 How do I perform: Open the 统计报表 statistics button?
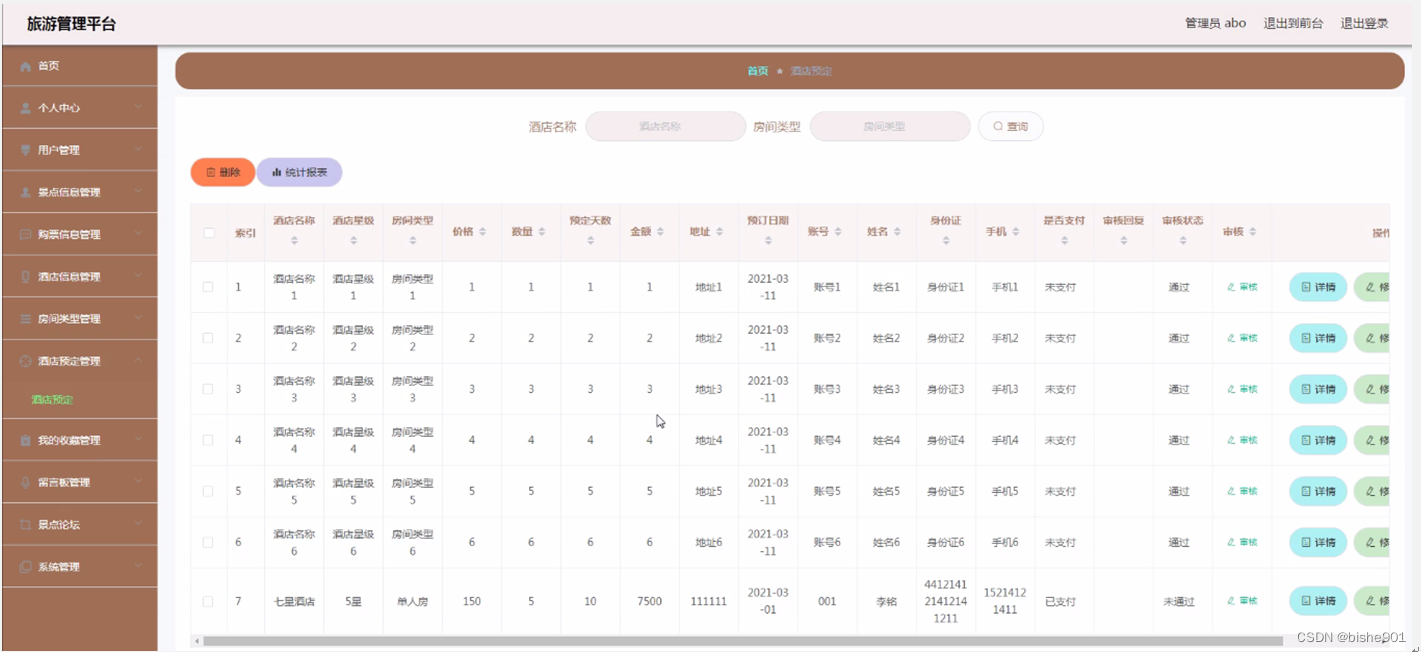(299, 172)
